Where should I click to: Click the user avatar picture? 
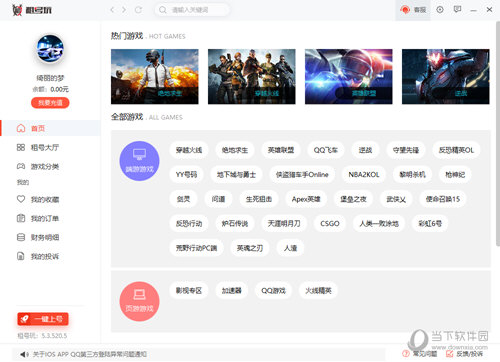coord(50,49)
